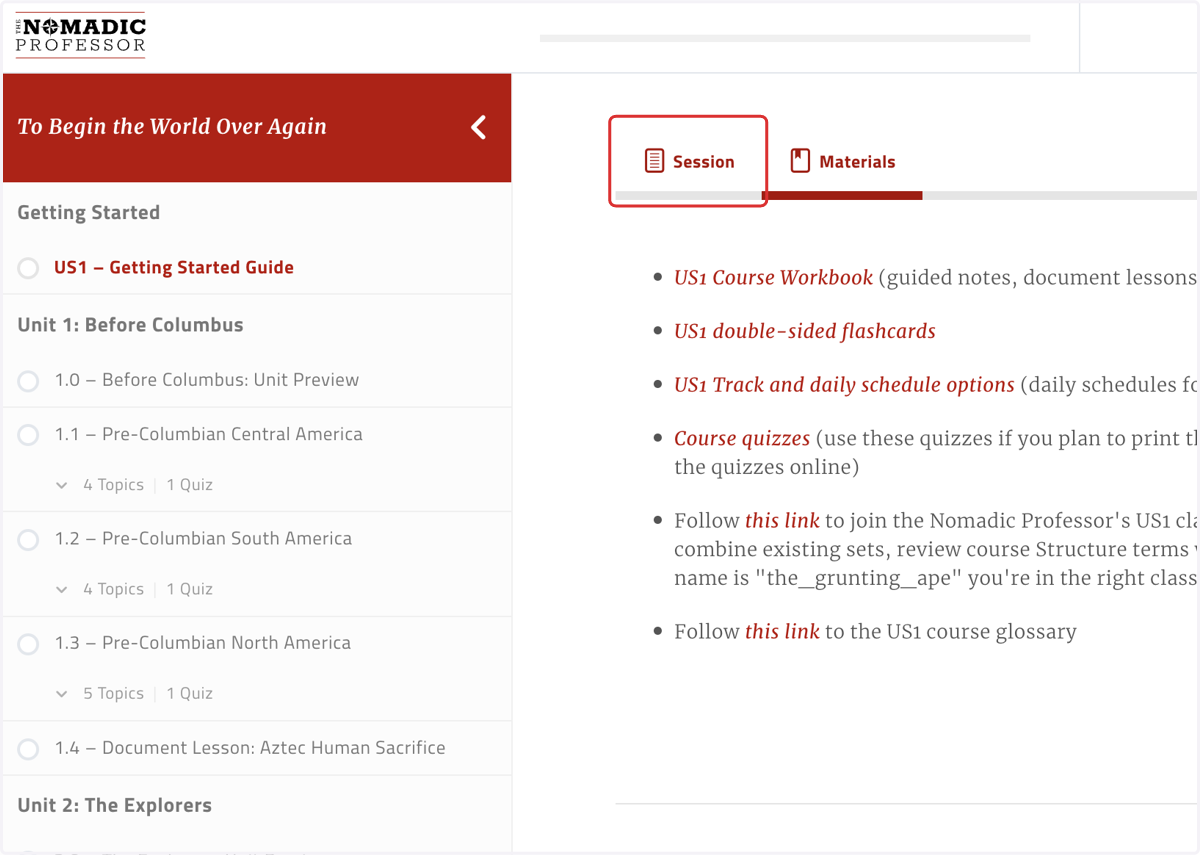This screenshot has height=855, width=1200.
Task: Open lesson 1.3 – Pre-Columbian North America
Action: (x=203, y=642)
